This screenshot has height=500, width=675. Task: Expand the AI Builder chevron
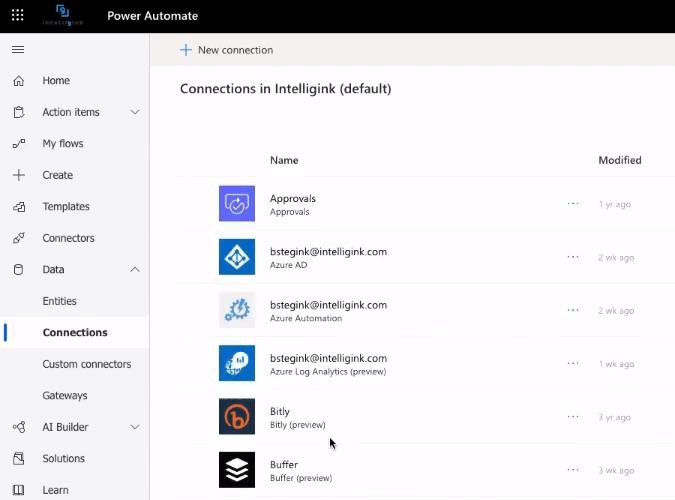pos(135,427)
